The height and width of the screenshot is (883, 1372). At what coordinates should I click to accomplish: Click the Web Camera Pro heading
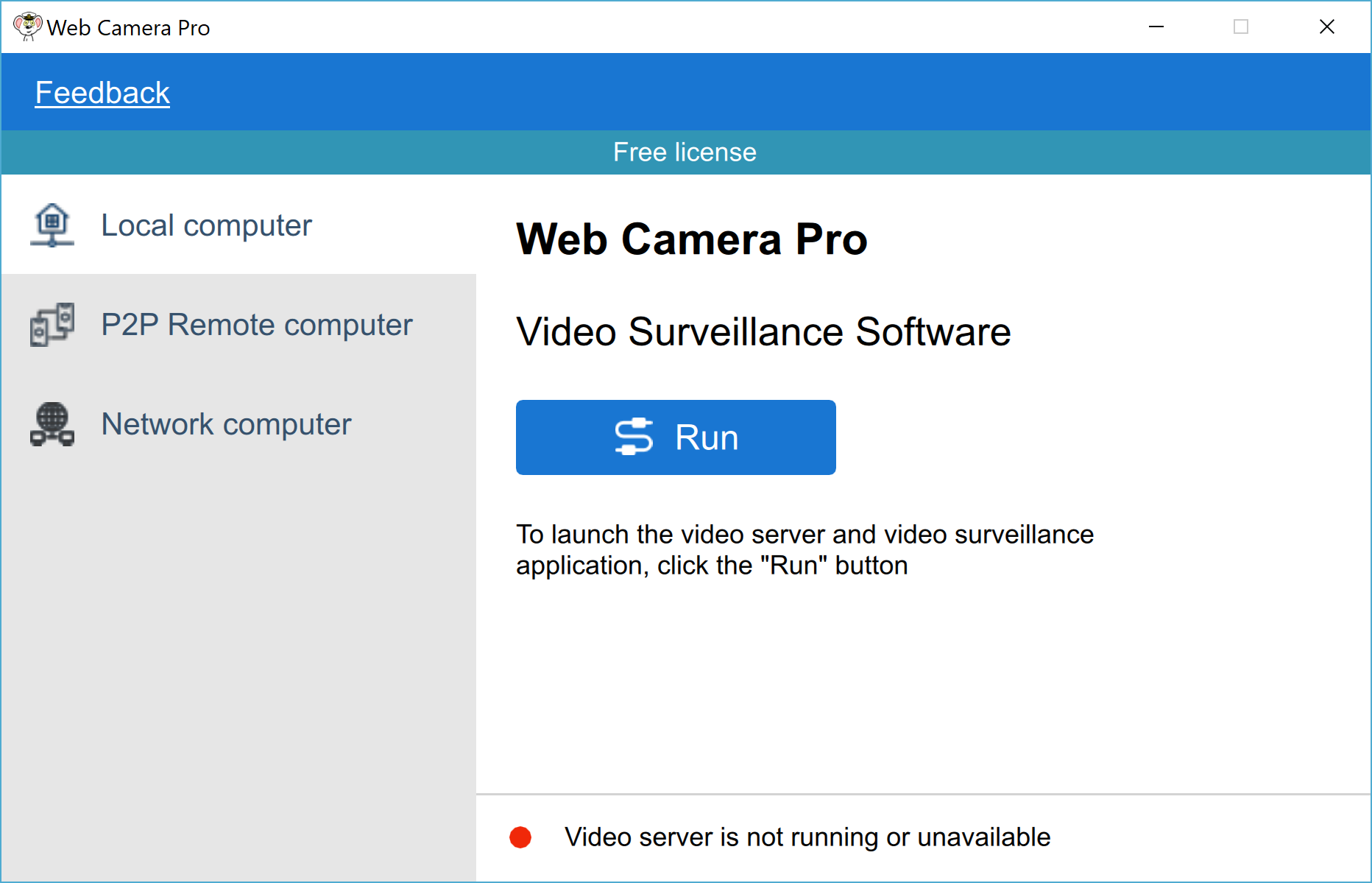tap(692, 239)
